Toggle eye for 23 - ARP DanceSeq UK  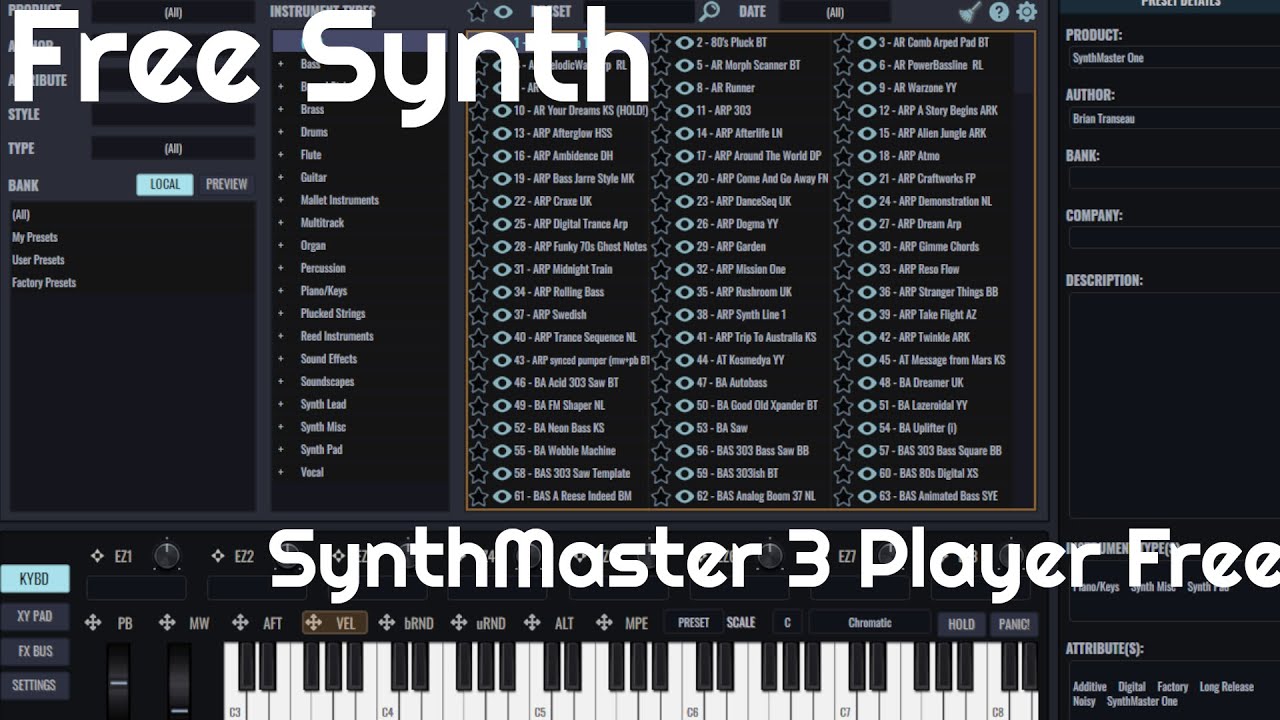685,201
